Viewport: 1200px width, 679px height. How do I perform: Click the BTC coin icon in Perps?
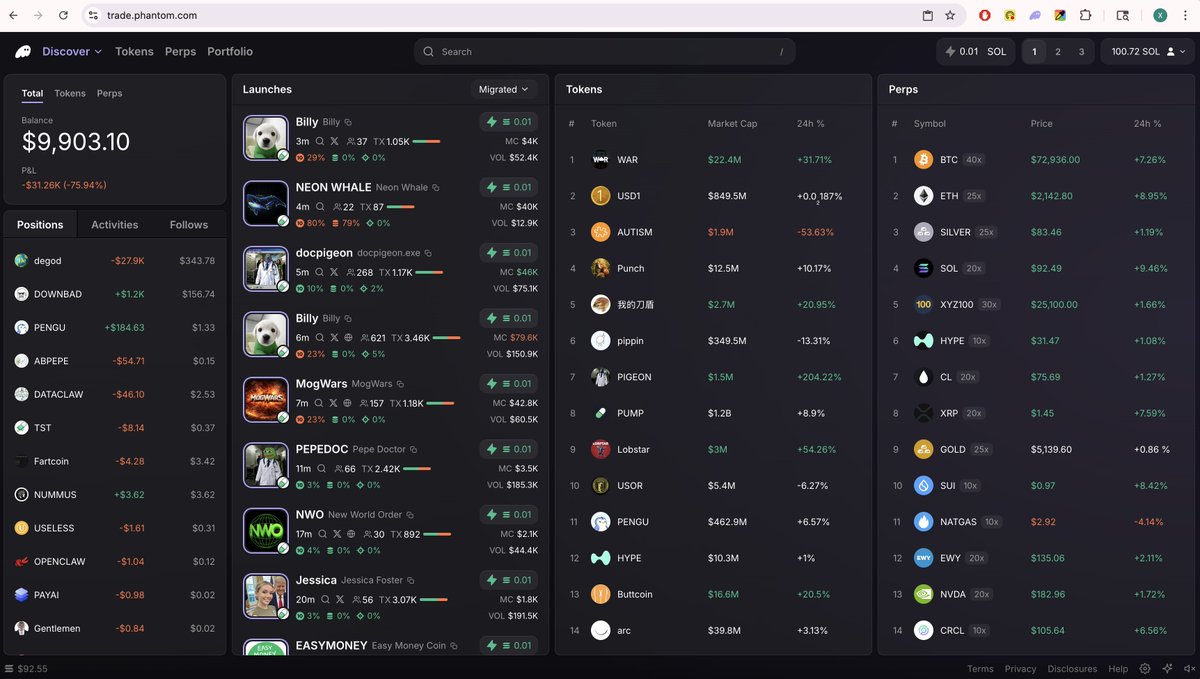coord(923,160)
